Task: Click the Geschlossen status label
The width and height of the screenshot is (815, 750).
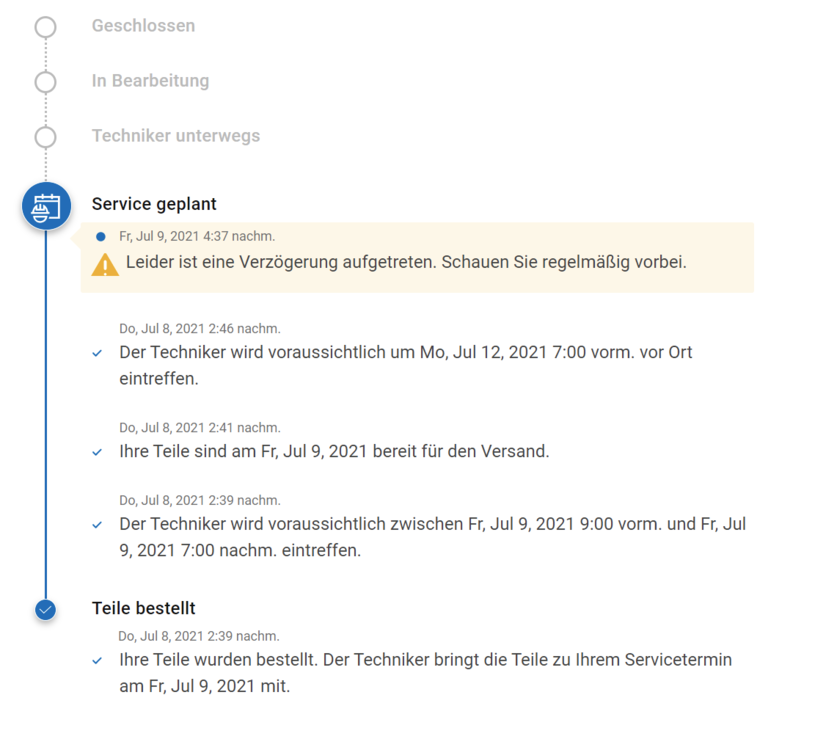Action: point(143,26)
